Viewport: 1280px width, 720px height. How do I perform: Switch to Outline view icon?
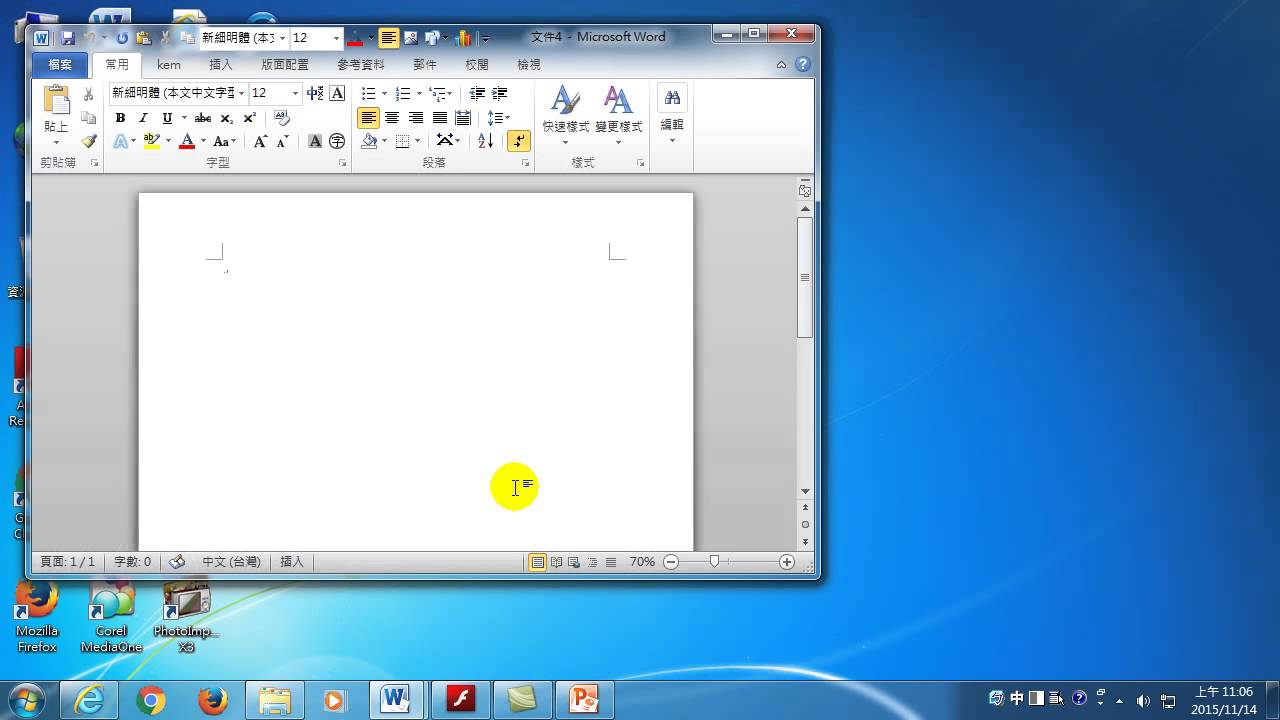592,562
